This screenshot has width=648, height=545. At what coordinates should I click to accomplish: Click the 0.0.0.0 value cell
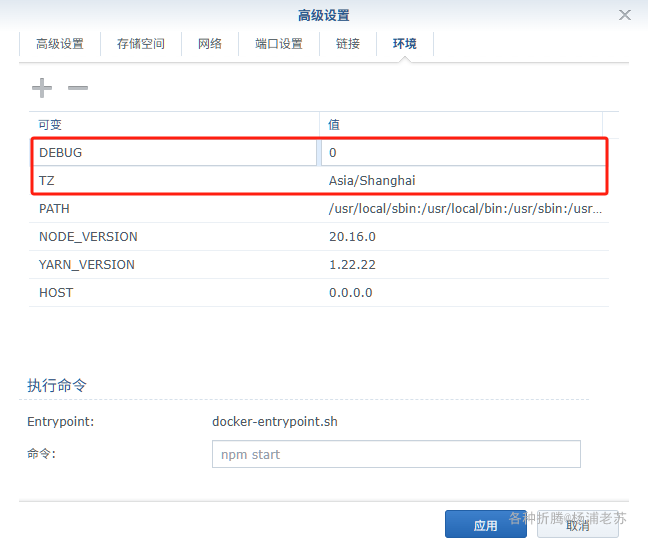[464, 293]
